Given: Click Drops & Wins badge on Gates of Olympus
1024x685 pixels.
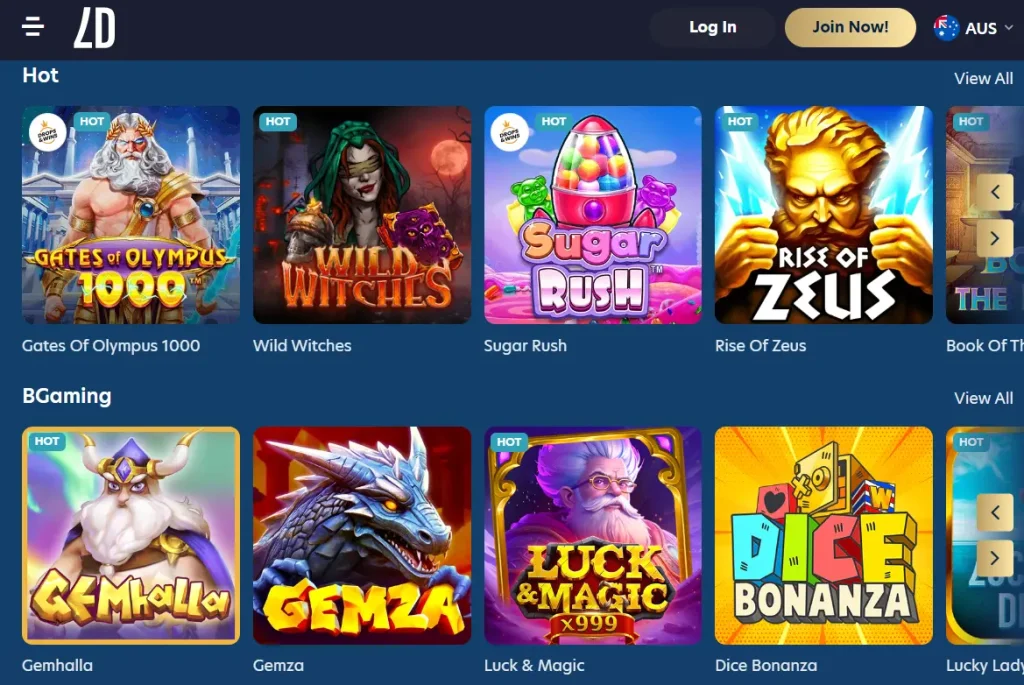Looking at the screenshot, I should tap(48, 133).
